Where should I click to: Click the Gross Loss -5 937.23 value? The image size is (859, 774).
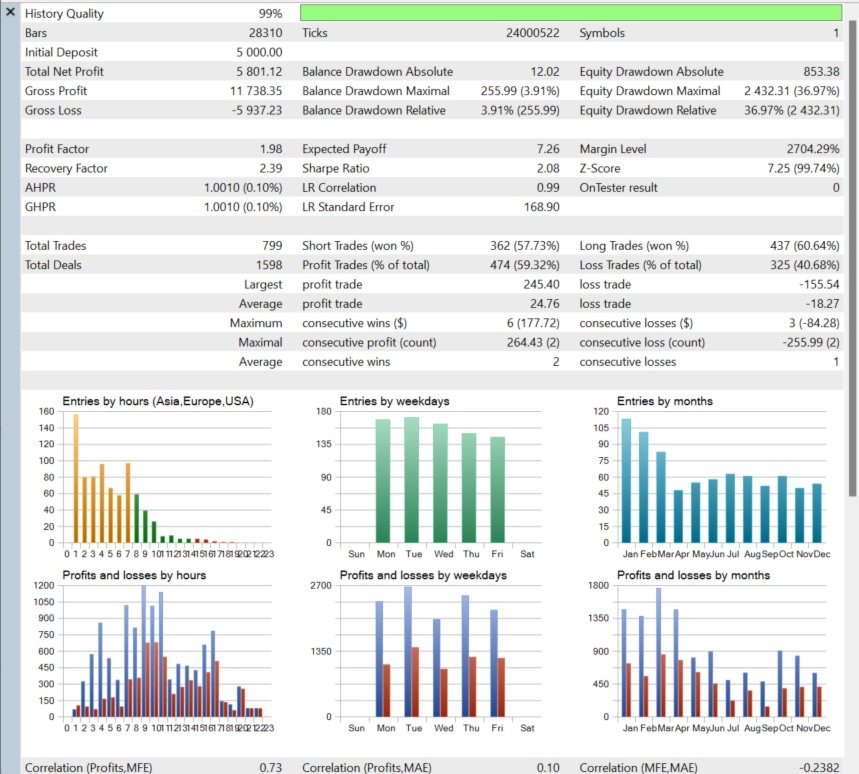pyautogui.click(x=257, y=111)
